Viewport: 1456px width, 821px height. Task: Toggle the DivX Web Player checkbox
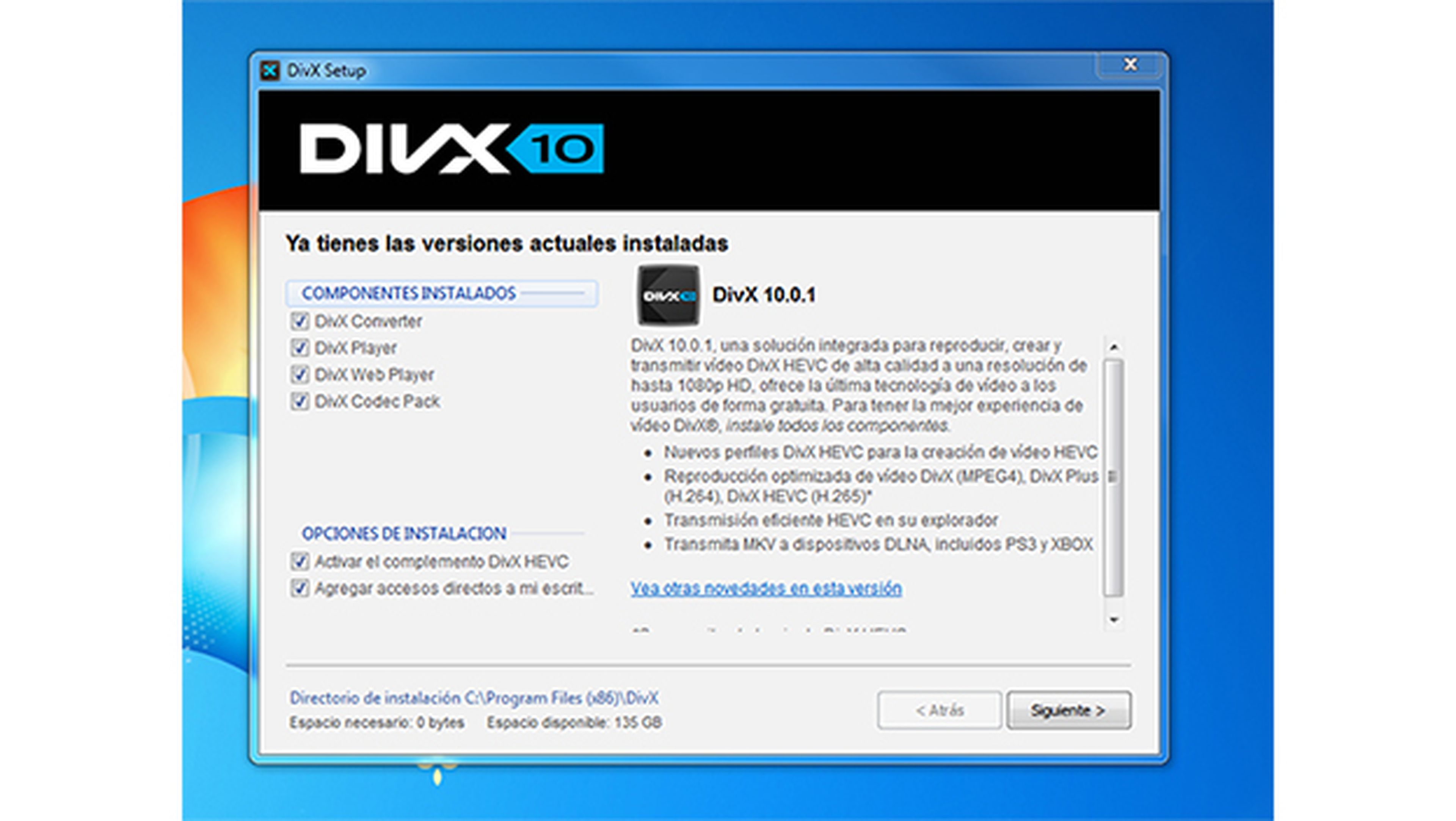(x=300, y=374)
